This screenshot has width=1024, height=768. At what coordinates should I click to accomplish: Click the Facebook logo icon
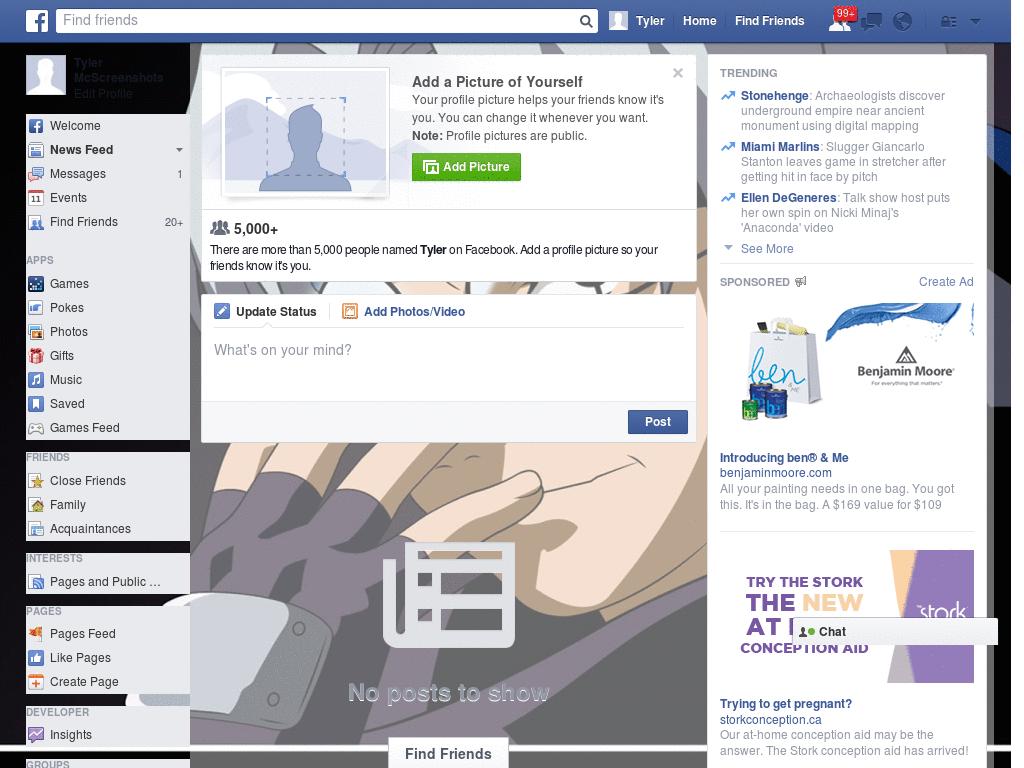[x=37, y=21]
